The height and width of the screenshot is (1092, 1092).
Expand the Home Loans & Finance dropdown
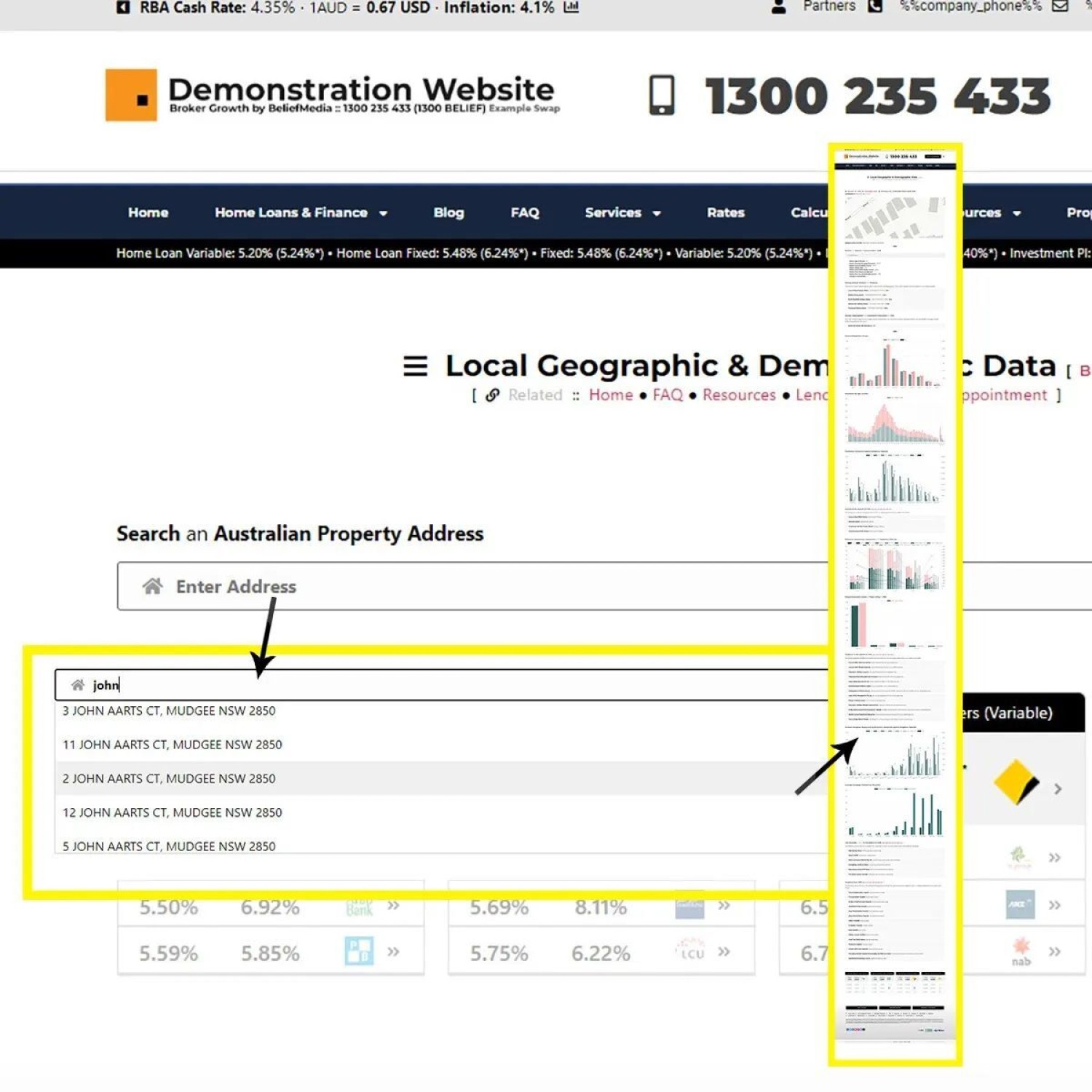[300, 213]
